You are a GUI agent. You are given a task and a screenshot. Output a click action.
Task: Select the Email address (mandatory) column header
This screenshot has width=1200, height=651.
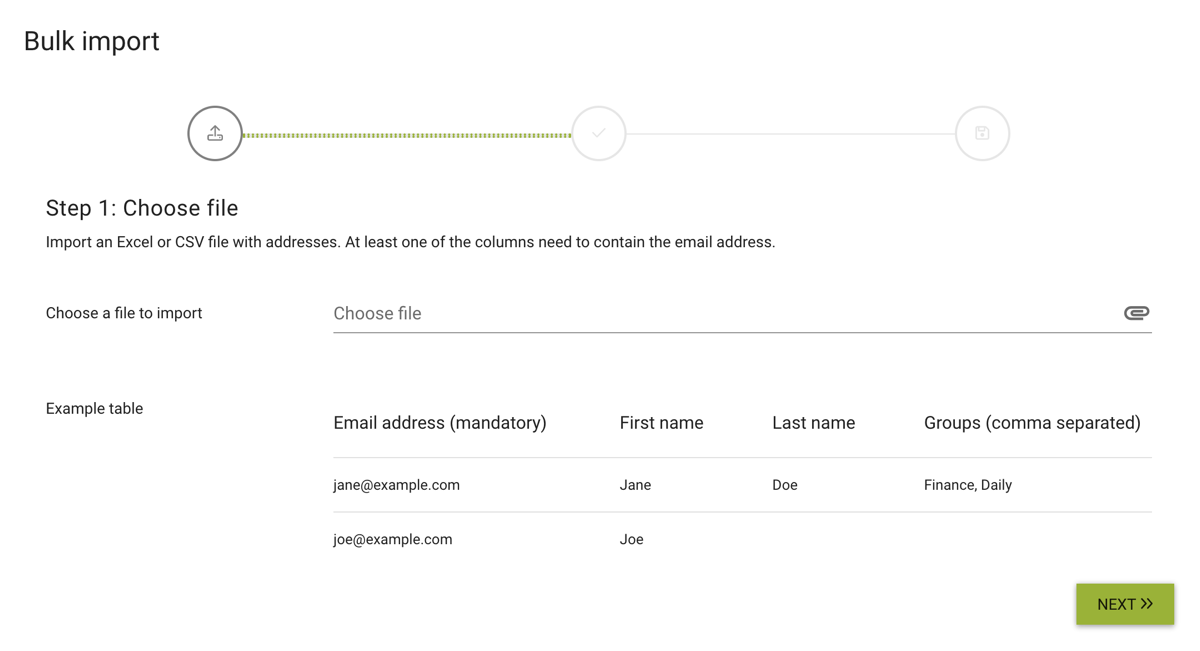440,423
